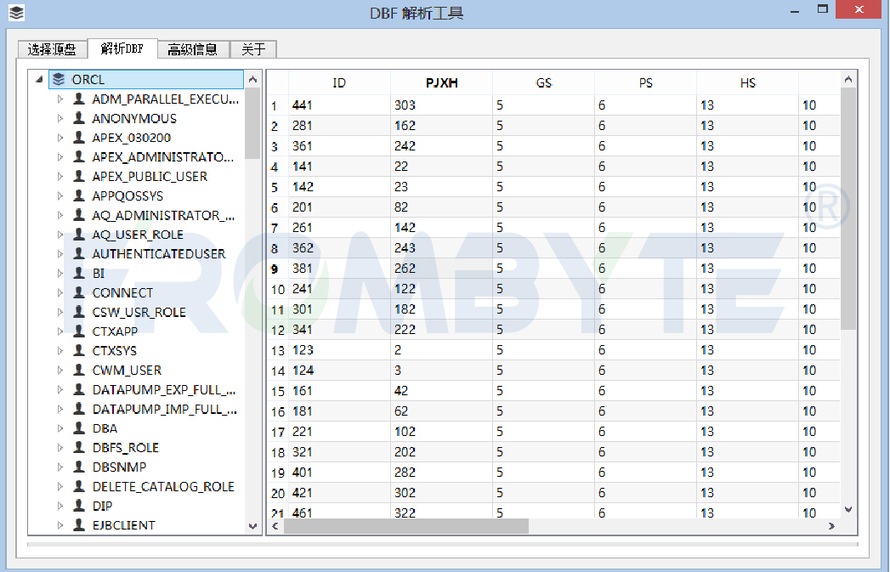The width and height of the screenshot is (890, 572).
Task: Open the 关于 tab
Action: [253, 49]
